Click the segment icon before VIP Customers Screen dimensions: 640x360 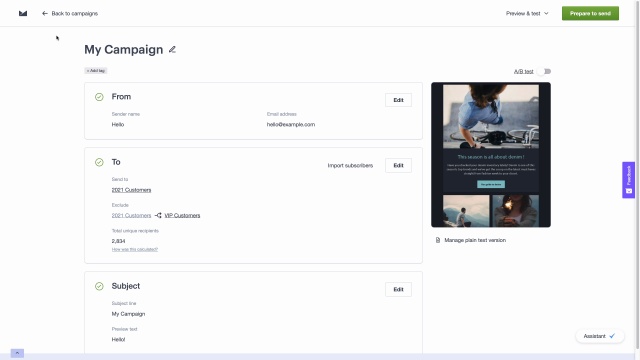coord(158,215)
